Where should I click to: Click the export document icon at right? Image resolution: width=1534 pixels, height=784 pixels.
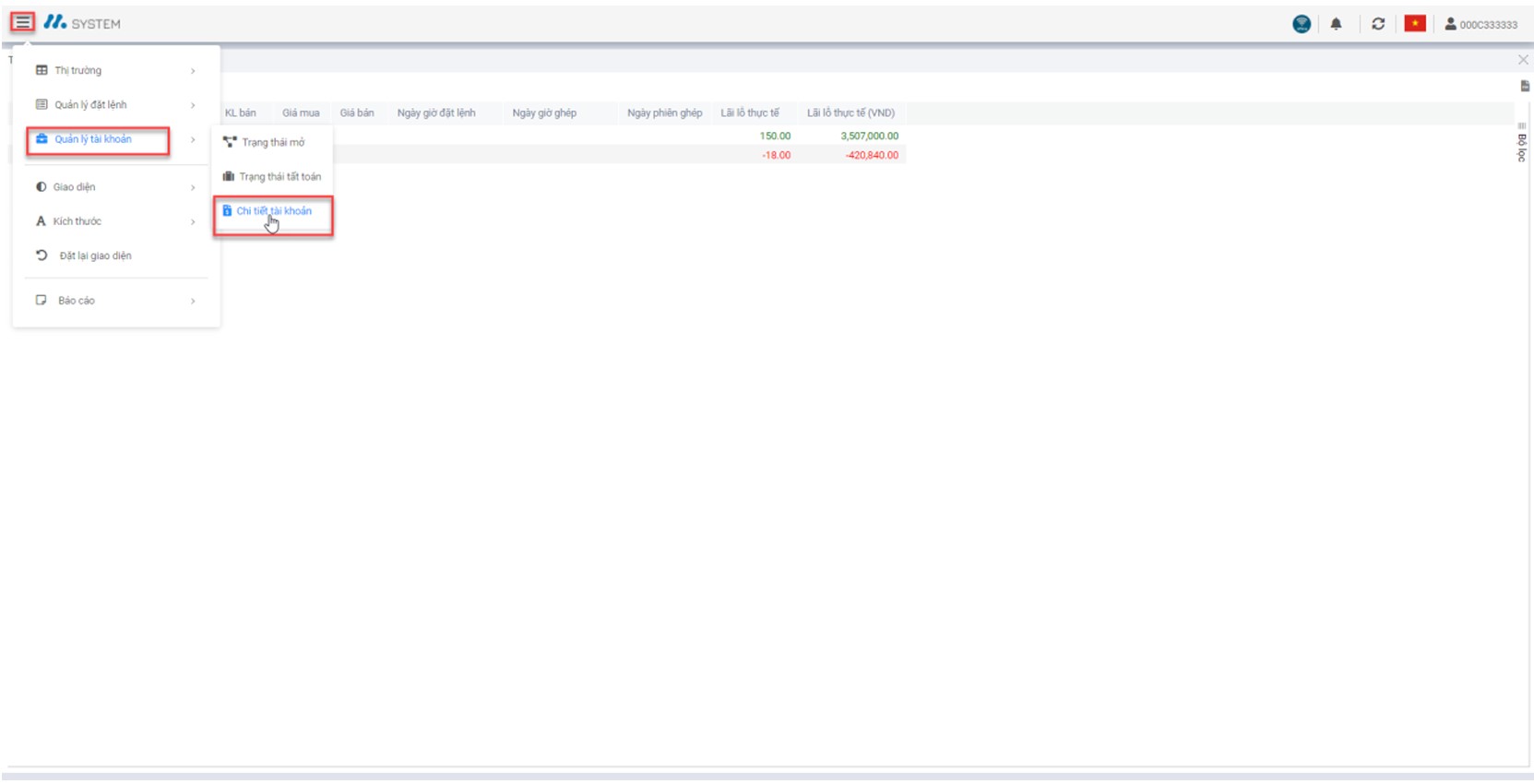1525,86
